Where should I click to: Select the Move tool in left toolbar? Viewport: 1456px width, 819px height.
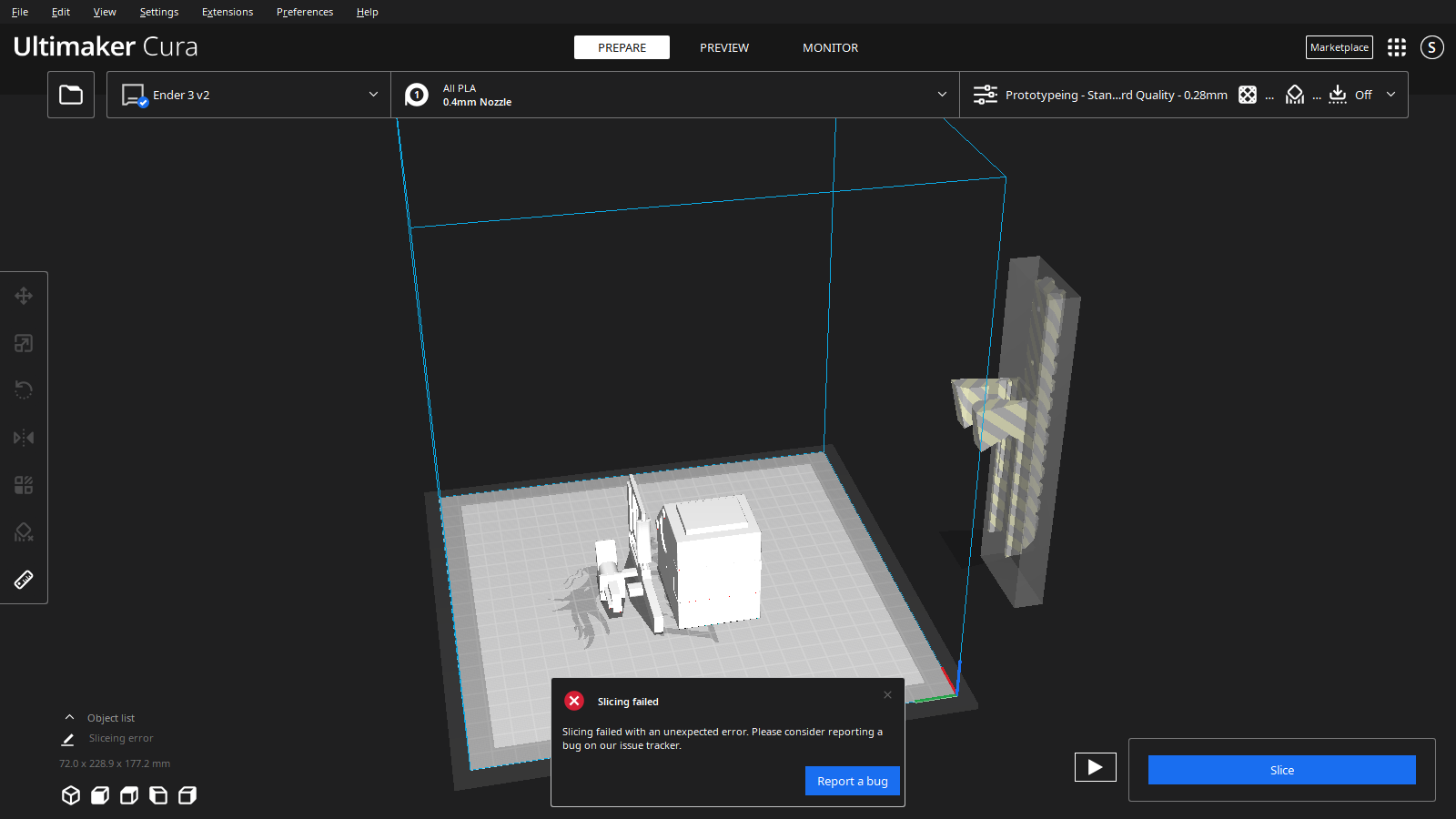click(24, 296)
